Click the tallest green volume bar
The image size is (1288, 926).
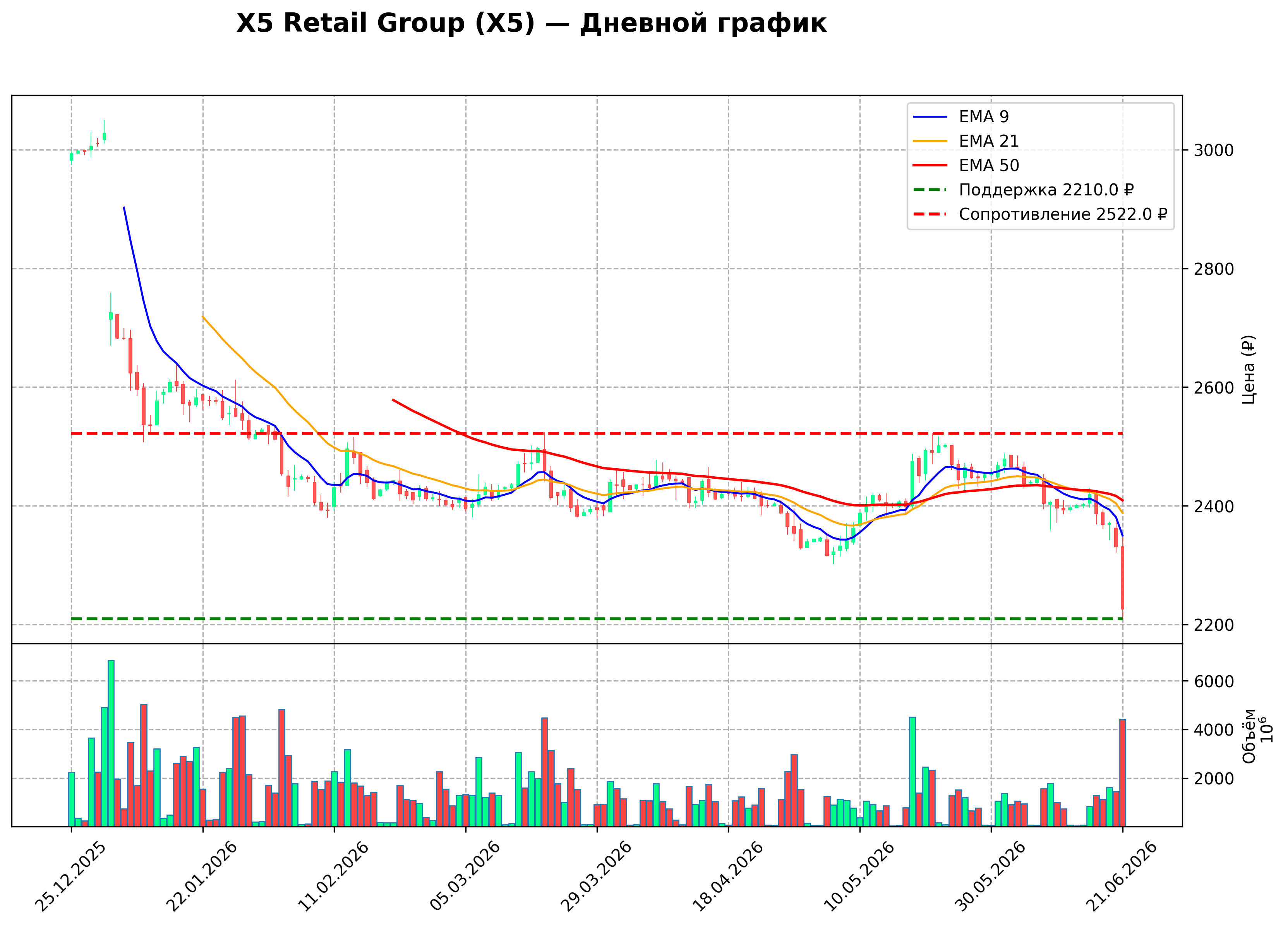coord(111,743)
